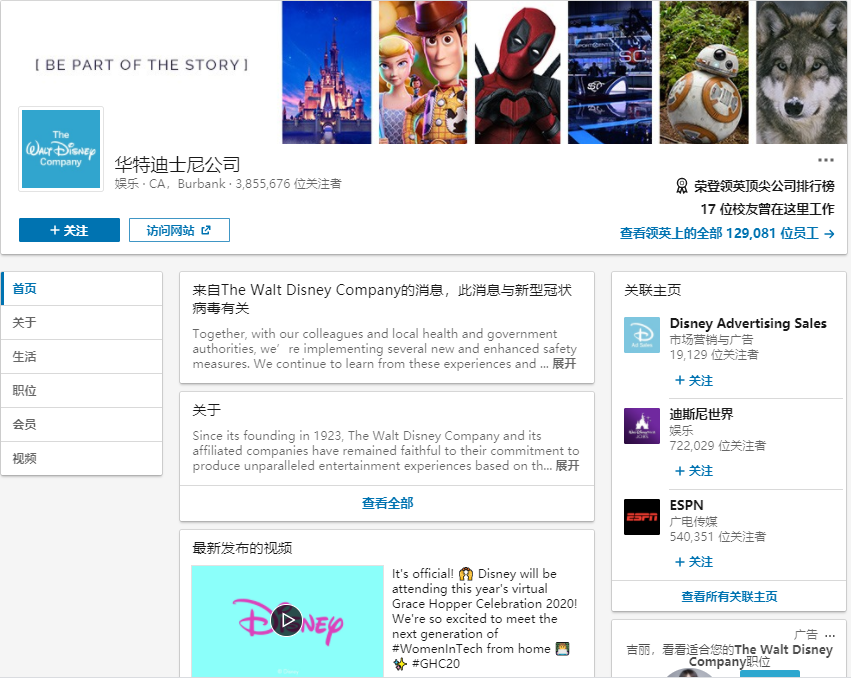
Task: Follow 迪斯尼世界 page
Action: pos(694,471)
